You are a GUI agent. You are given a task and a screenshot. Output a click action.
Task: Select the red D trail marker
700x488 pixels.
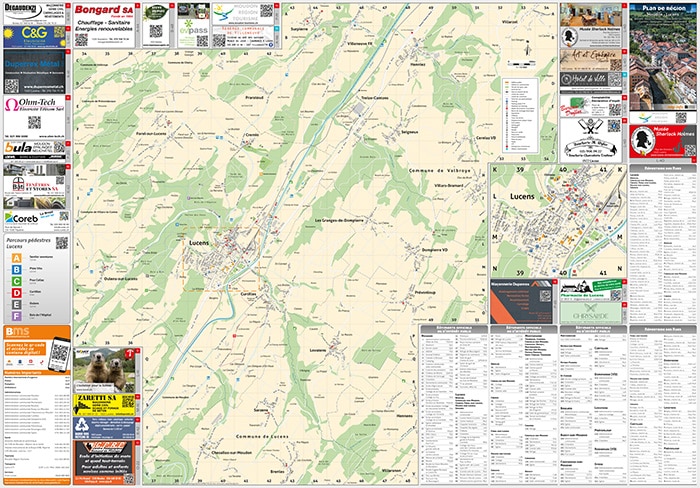17,292
